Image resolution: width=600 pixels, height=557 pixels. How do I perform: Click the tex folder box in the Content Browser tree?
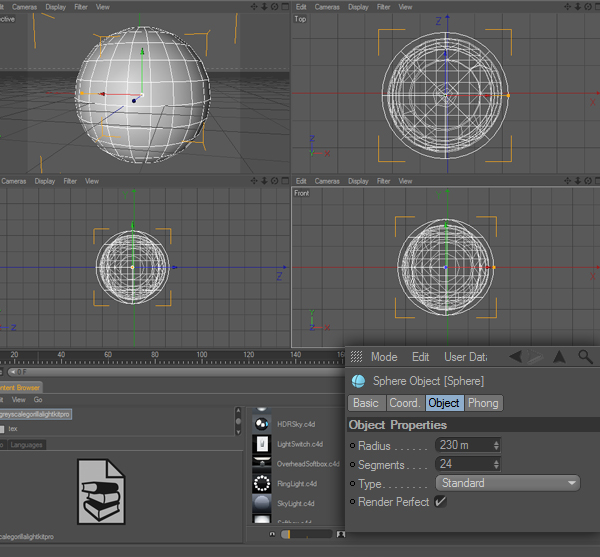point(2,429)
